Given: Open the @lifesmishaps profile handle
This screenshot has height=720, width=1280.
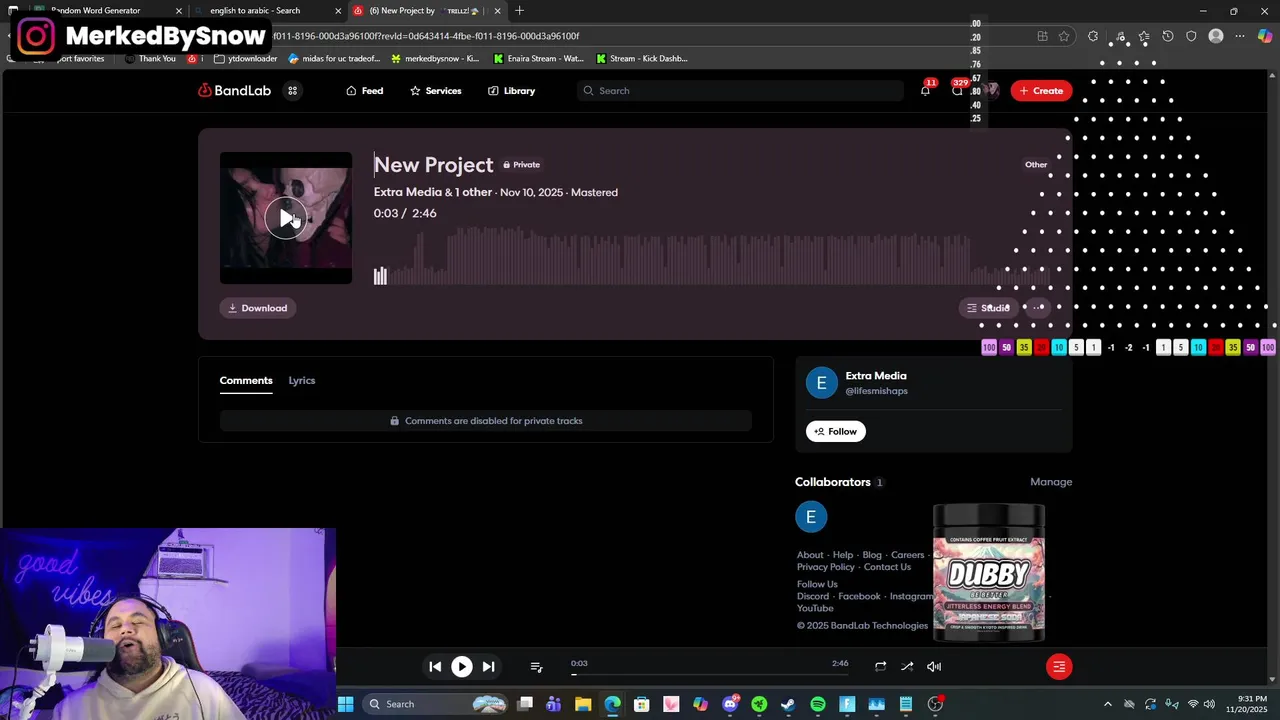Looking at the screenshot, I should [877, 391].
